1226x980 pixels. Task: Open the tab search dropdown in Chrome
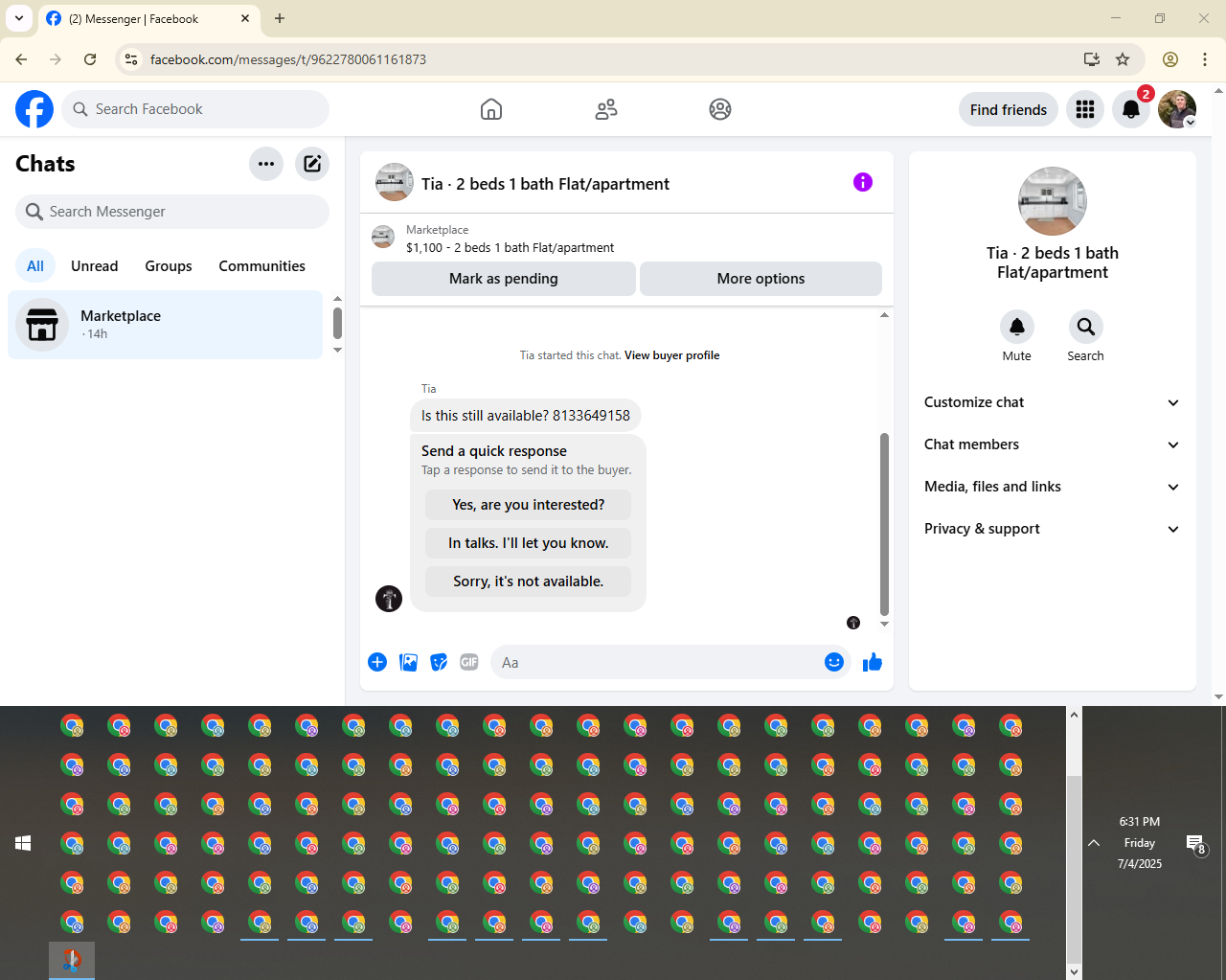[x=19, y=18]
